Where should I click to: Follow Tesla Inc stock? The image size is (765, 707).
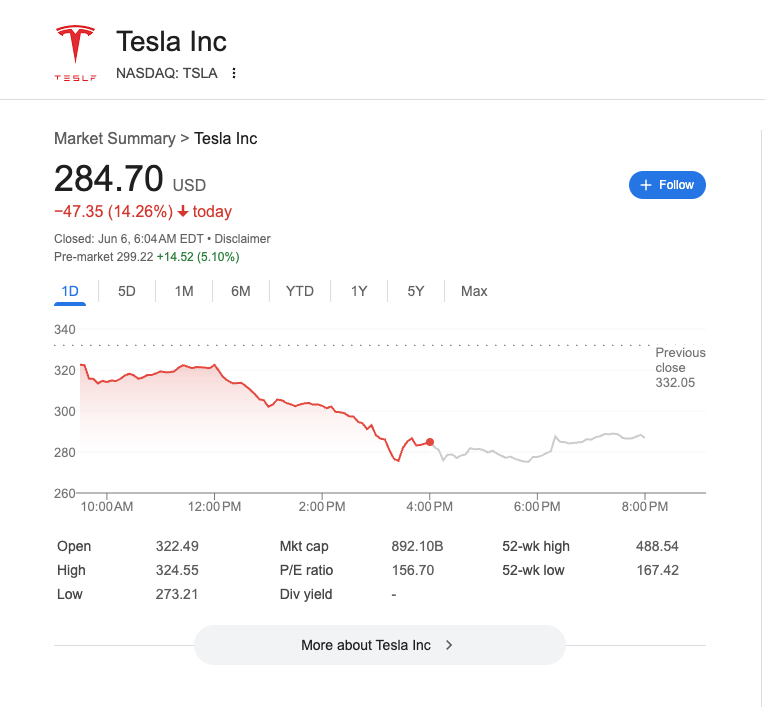point(667,185)
